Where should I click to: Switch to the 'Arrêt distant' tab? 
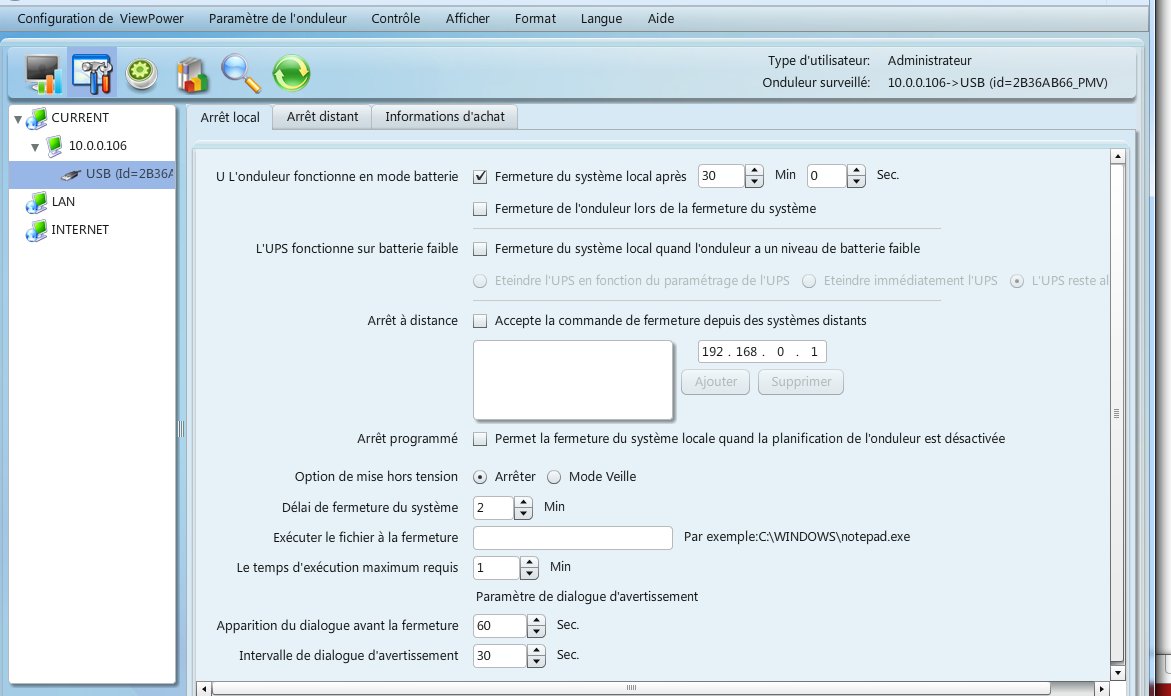(x=322, y=117)
